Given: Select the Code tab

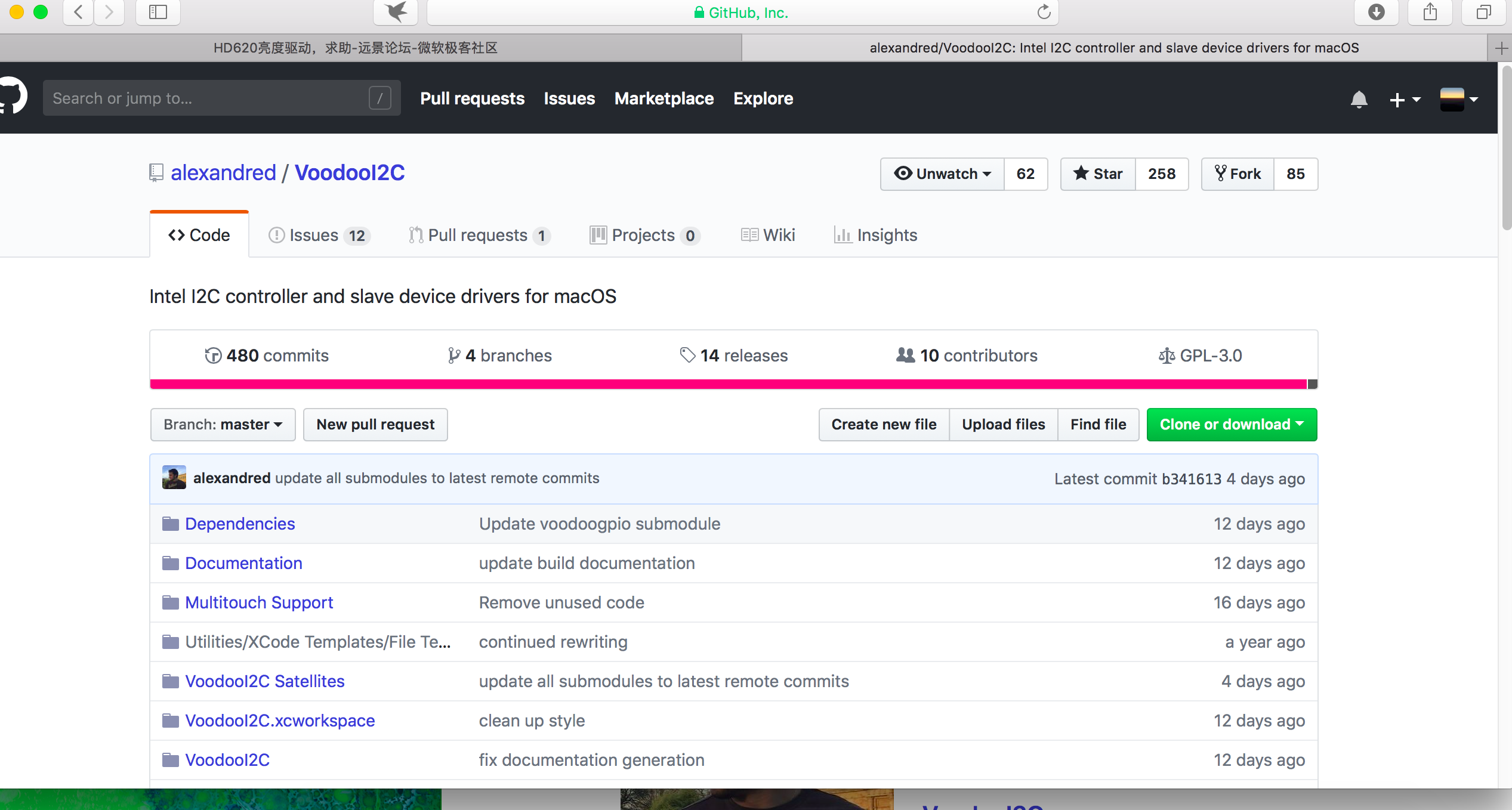Looking at the screenshot, I should point(199,235).
